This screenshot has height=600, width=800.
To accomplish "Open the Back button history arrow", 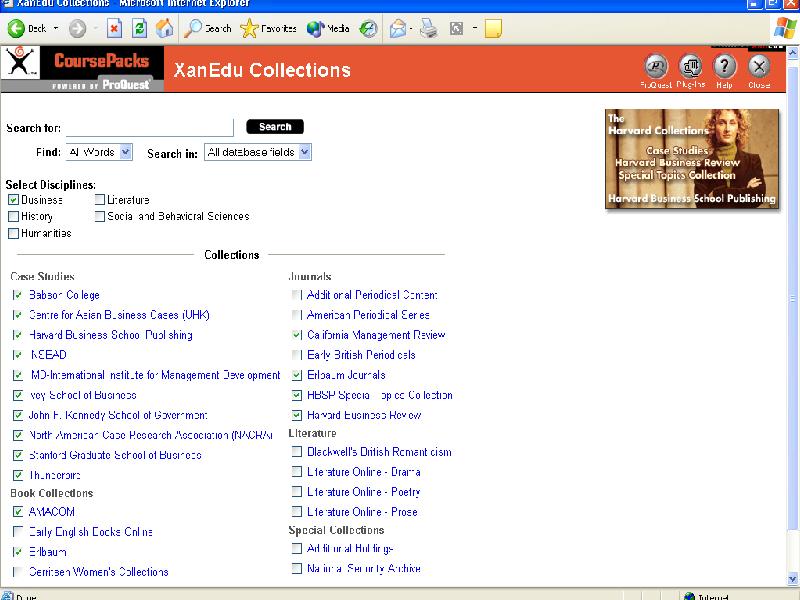I will (x=56, y=29).
